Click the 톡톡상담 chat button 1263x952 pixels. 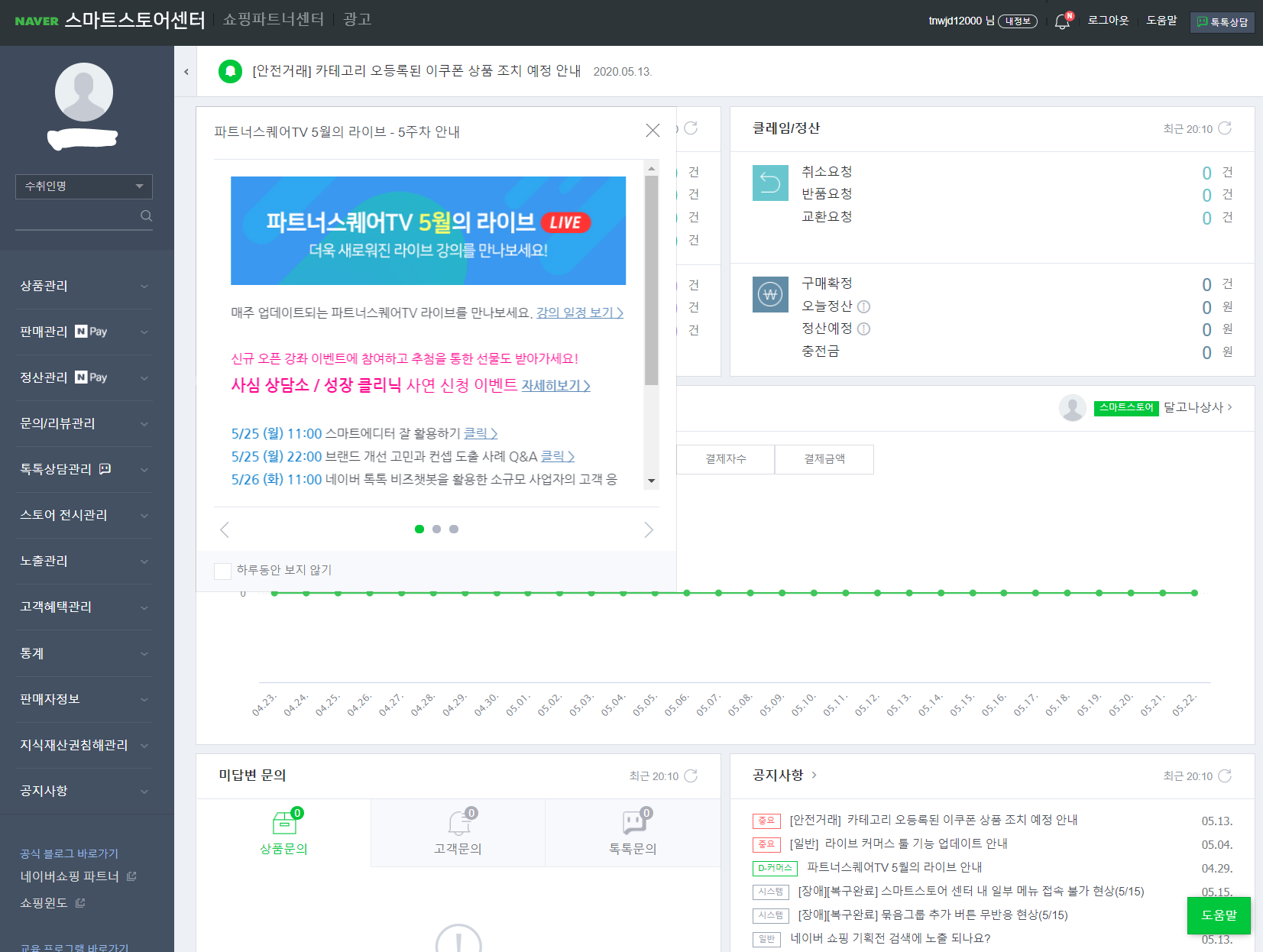[x=1223, y=22]
